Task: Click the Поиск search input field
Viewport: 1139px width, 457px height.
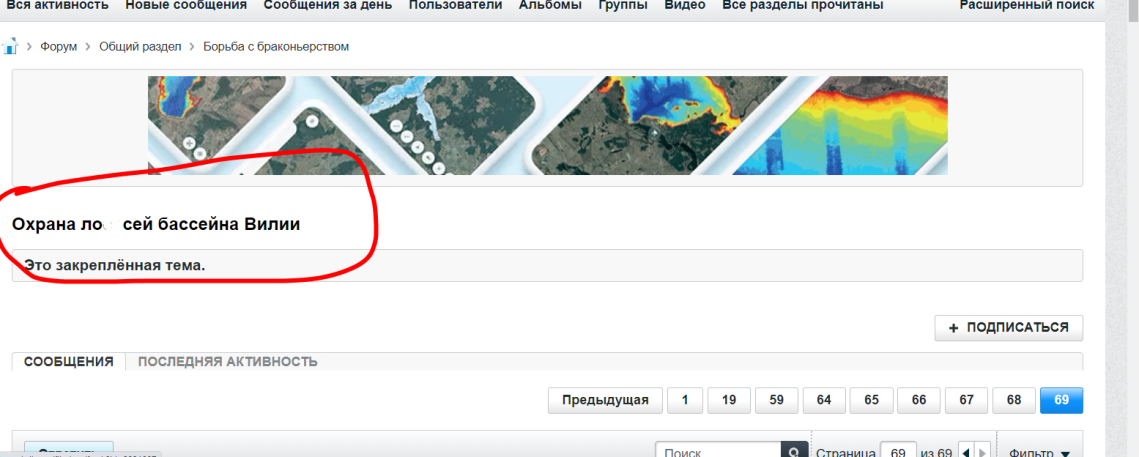Action: tap(717, 452)
